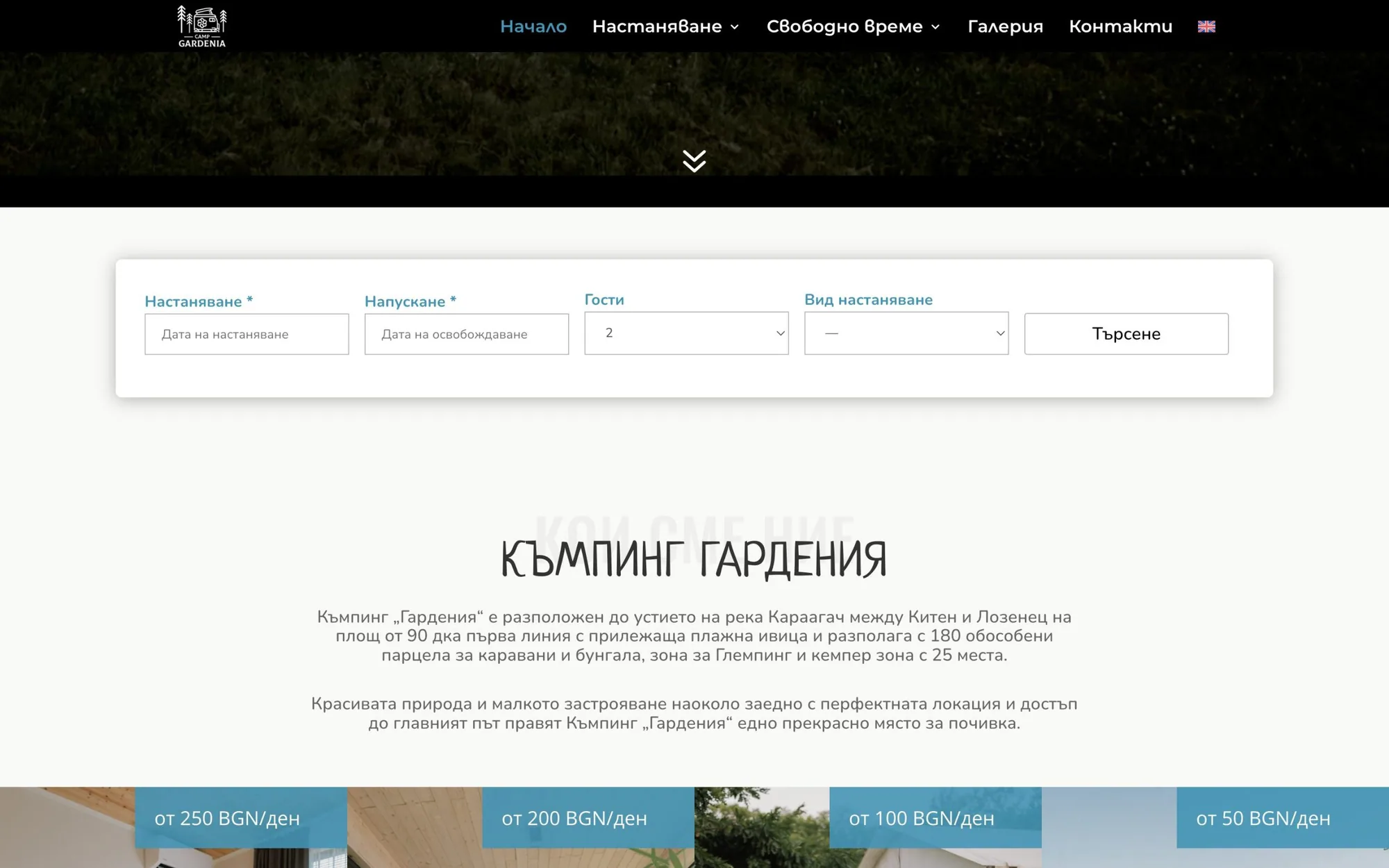Click the Вид настаняване field label
This screenshot has width=1389, height=868.
(x=868, y=300)
